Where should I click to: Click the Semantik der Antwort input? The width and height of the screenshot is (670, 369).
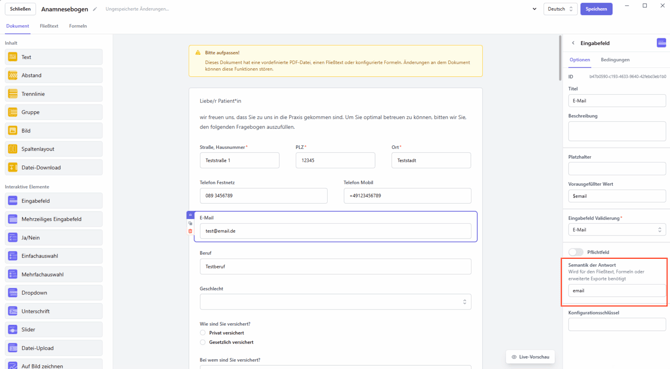click(x=617, y=290)
